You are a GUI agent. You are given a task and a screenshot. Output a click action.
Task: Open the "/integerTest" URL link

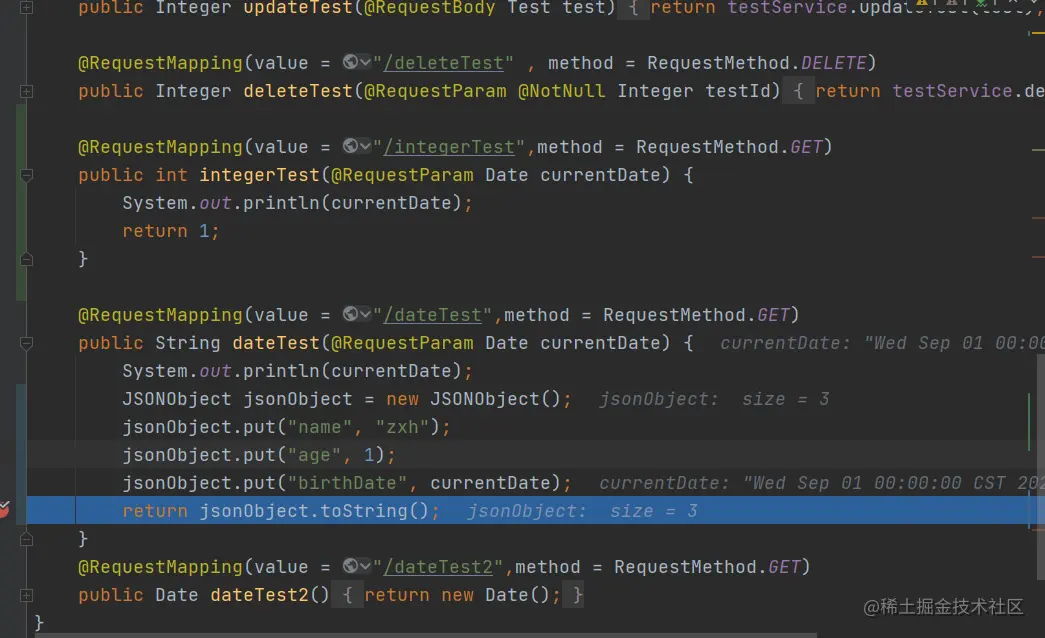click(449, 147)
